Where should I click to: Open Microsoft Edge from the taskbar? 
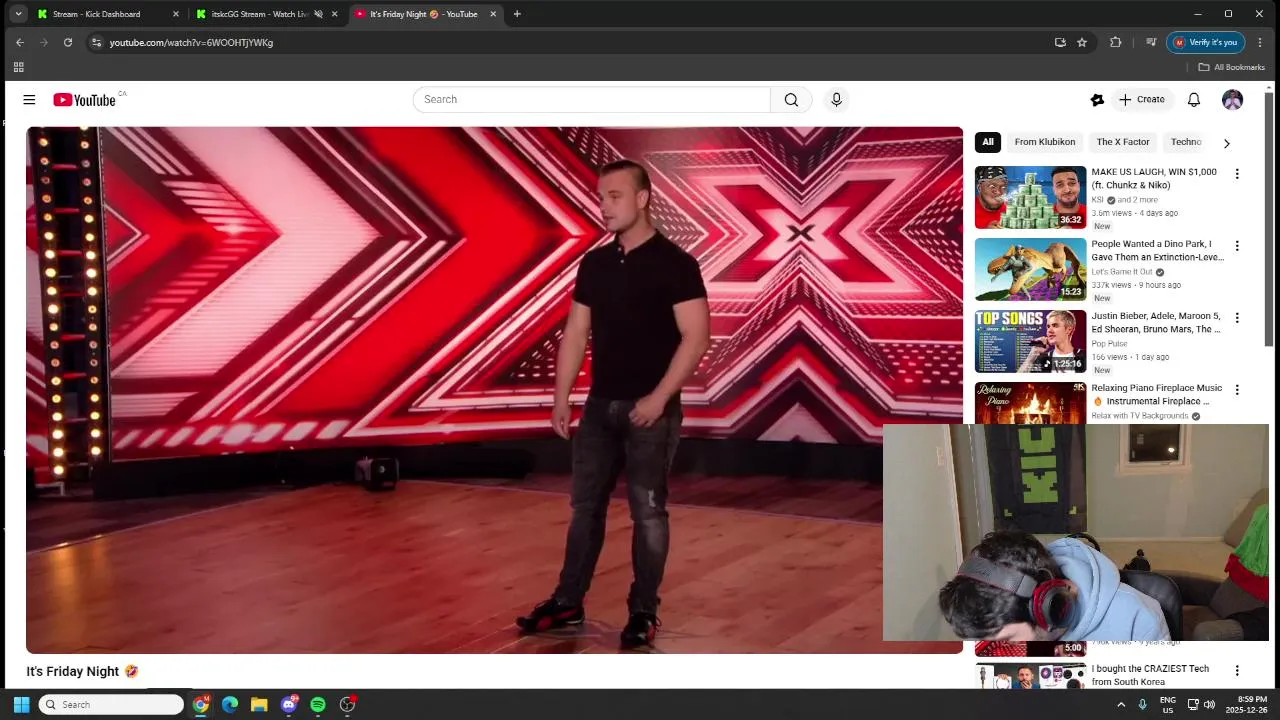(230, 705)
